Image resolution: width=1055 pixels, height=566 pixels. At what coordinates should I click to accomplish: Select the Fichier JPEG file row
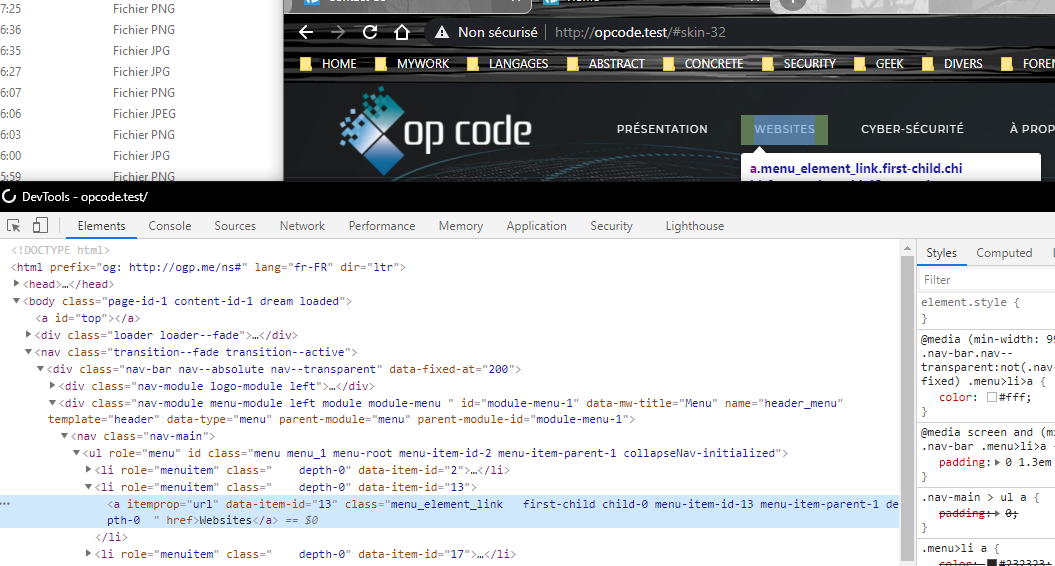tap(144, 114)
